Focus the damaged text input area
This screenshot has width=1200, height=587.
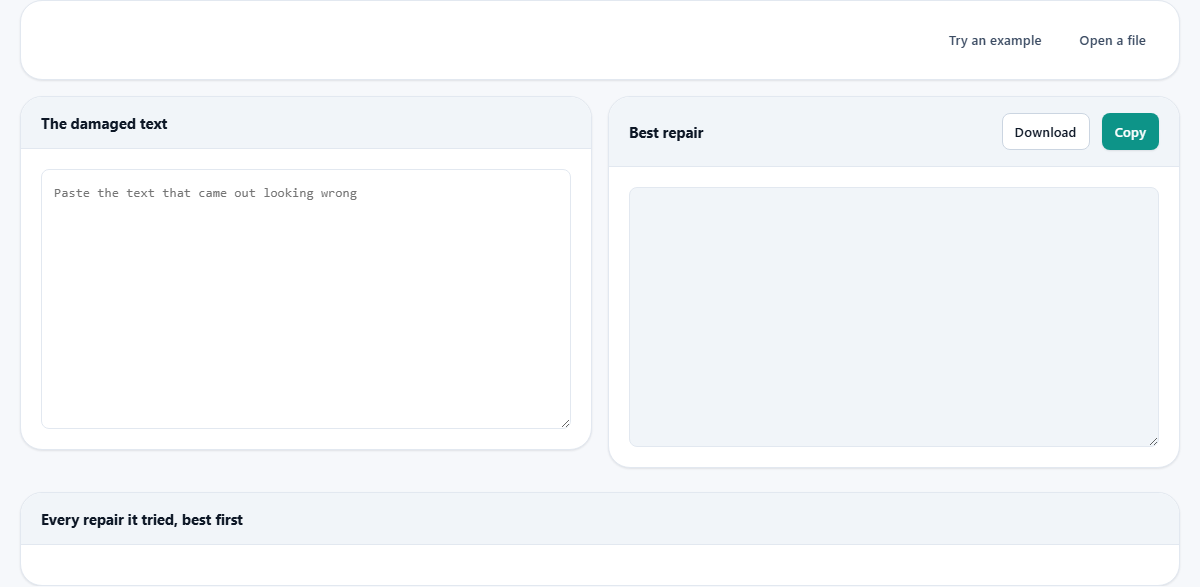pyautogui.click(x=306, y=299)
